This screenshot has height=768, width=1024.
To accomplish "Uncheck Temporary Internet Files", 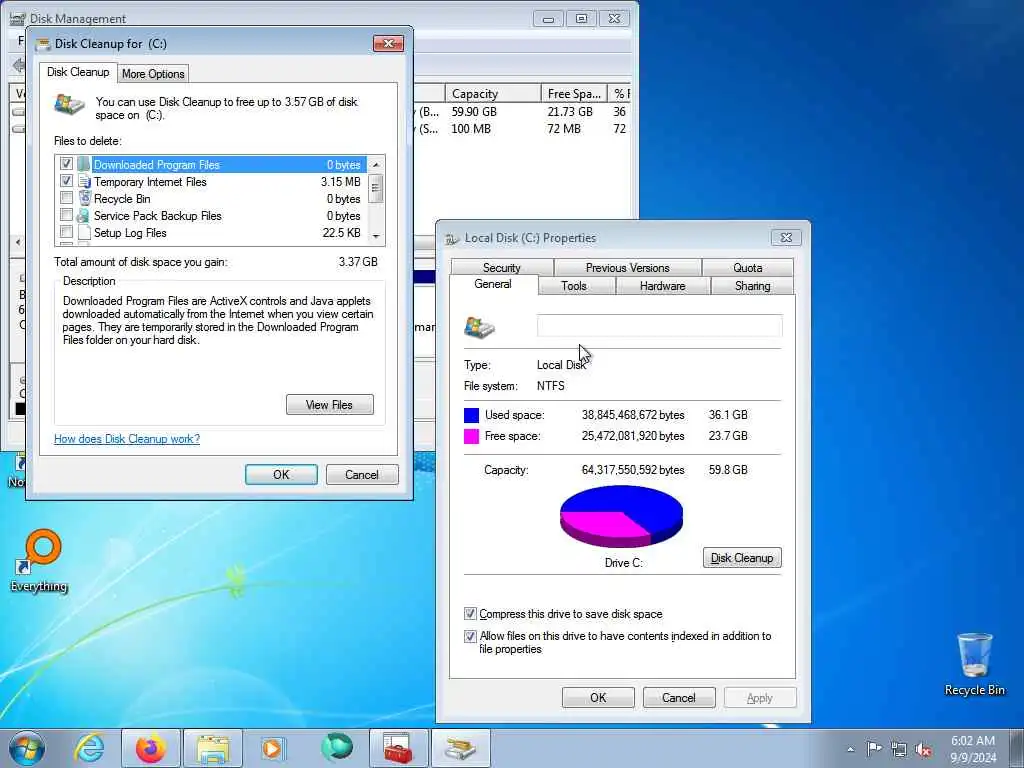I will (x=66, y=181).
